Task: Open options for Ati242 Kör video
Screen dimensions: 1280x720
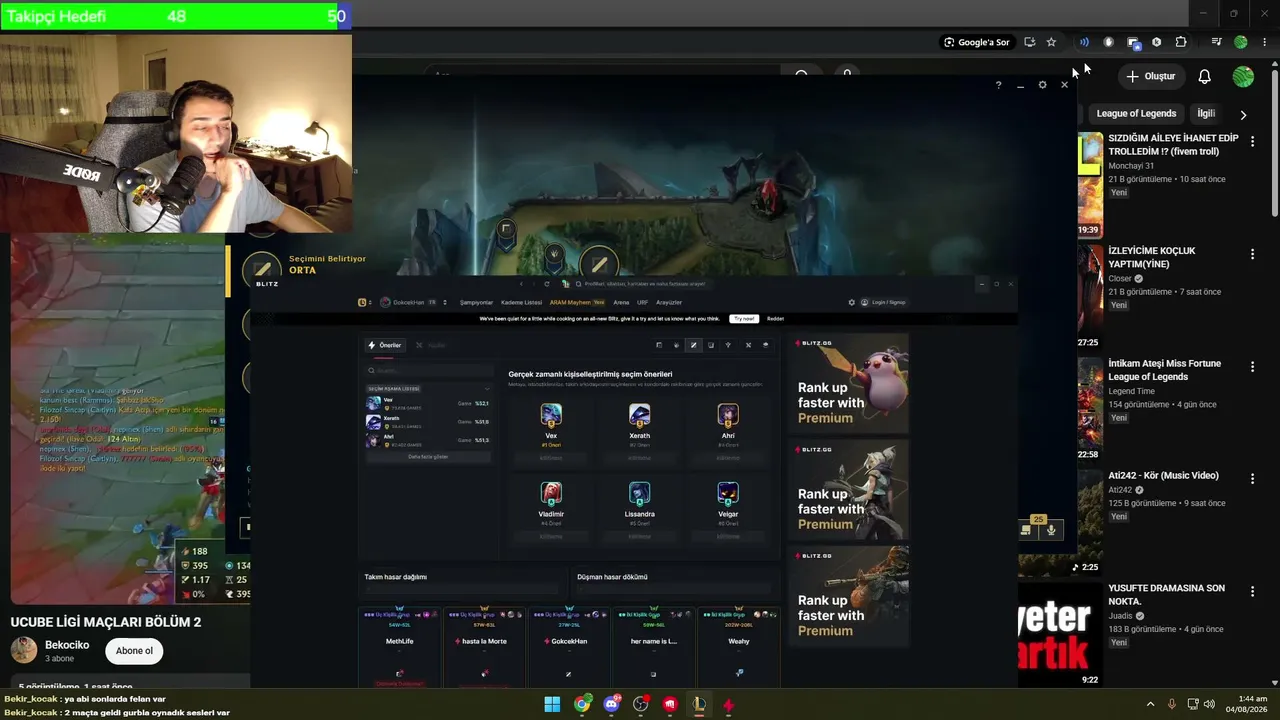Action: coord(1252,479)
